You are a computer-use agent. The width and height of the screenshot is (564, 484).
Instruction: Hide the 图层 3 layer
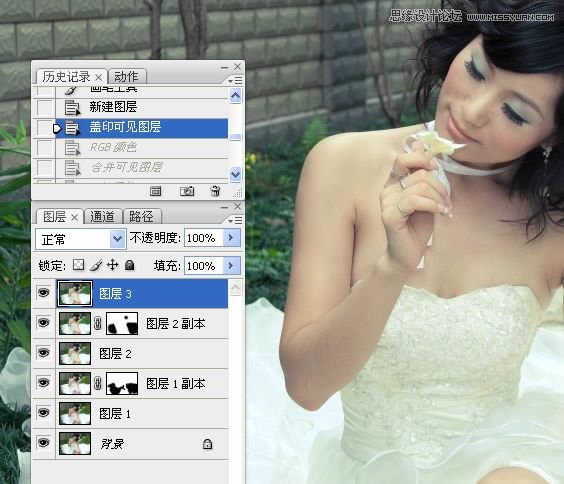pyautogui.click(x=44, y=293)
